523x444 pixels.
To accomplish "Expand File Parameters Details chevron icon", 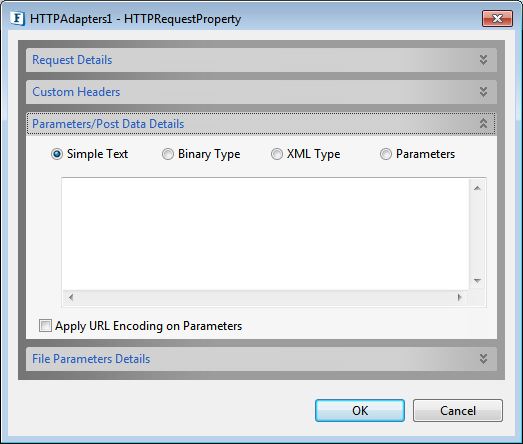I will point(483,359).
